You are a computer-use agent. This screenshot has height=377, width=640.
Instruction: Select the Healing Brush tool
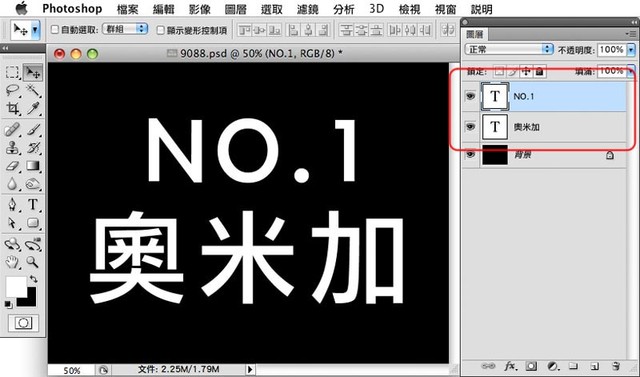click(12, 130)
